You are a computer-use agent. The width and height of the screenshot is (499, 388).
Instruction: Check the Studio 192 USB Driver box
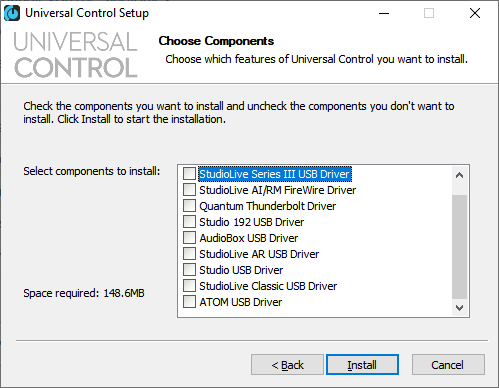click(189, 222)
